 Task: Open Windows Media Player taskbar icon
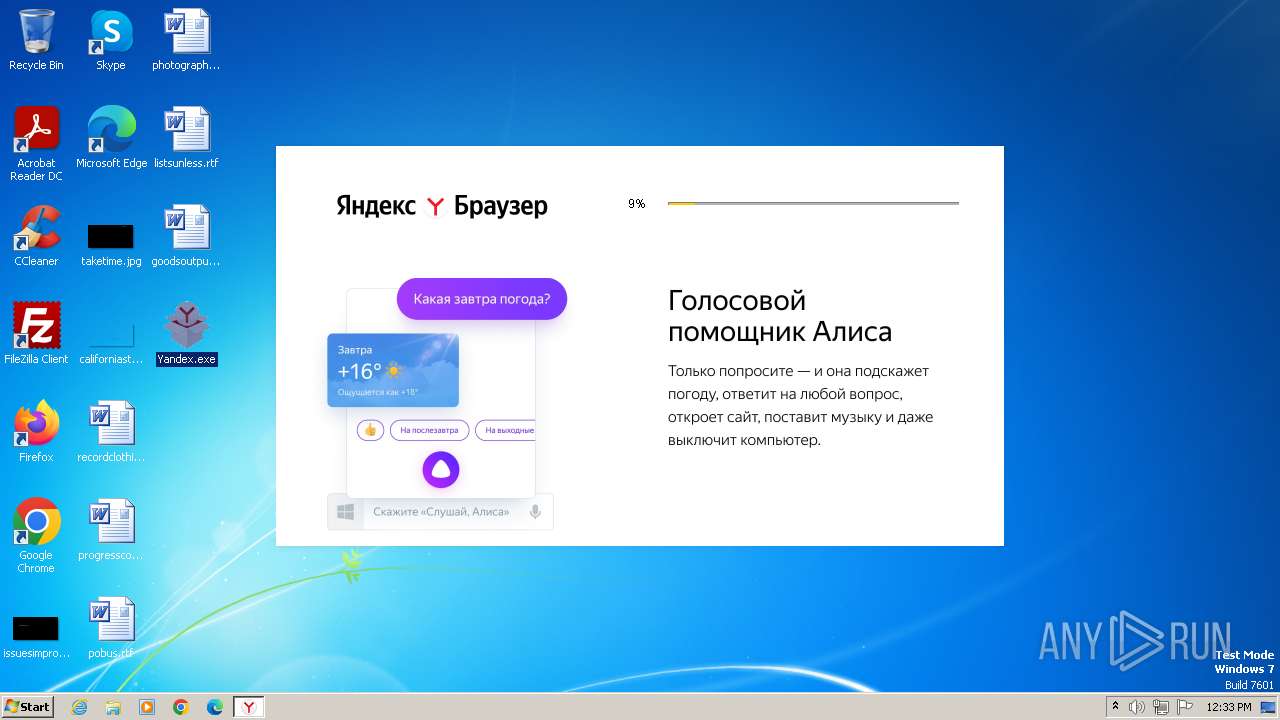pos(147,707)
